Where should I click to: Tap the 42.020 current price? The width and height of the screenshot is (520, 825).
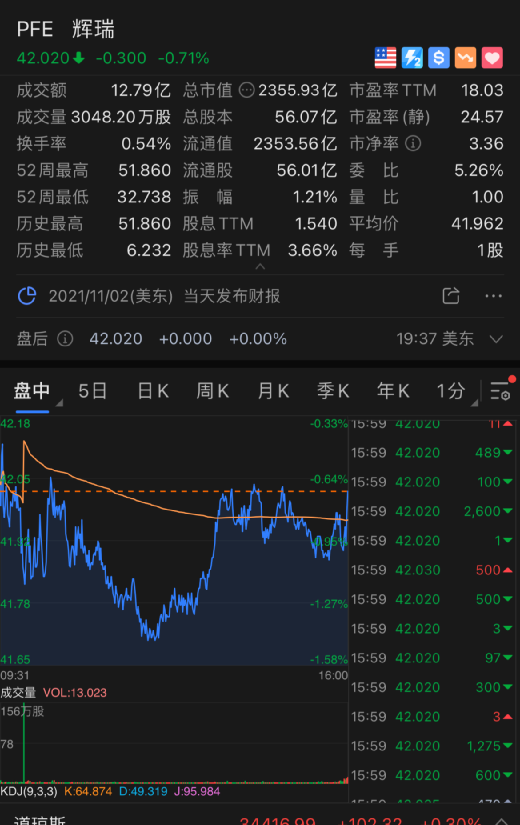(43, 58)
